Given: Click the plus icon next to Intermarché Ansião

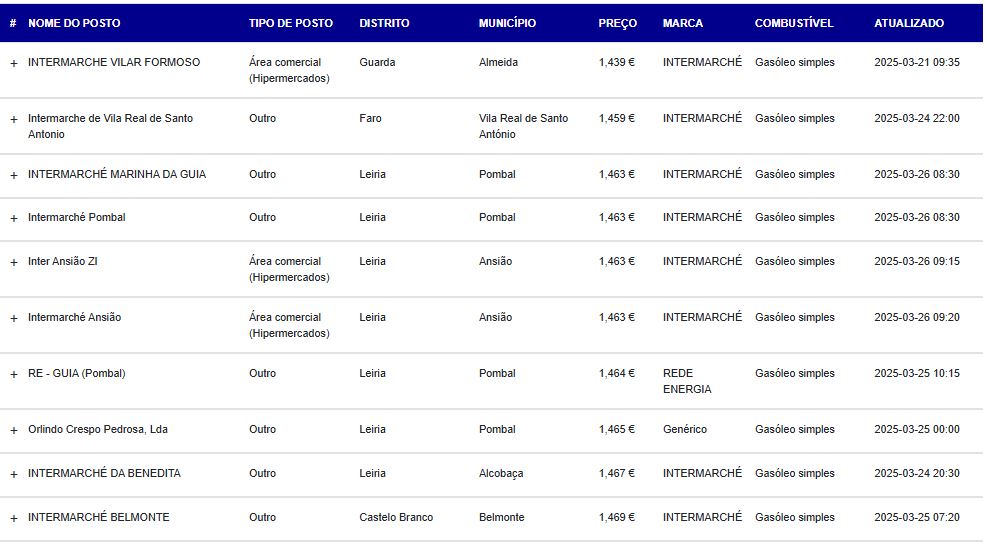Looking at the screenshot, I should [x=14, y=318].
